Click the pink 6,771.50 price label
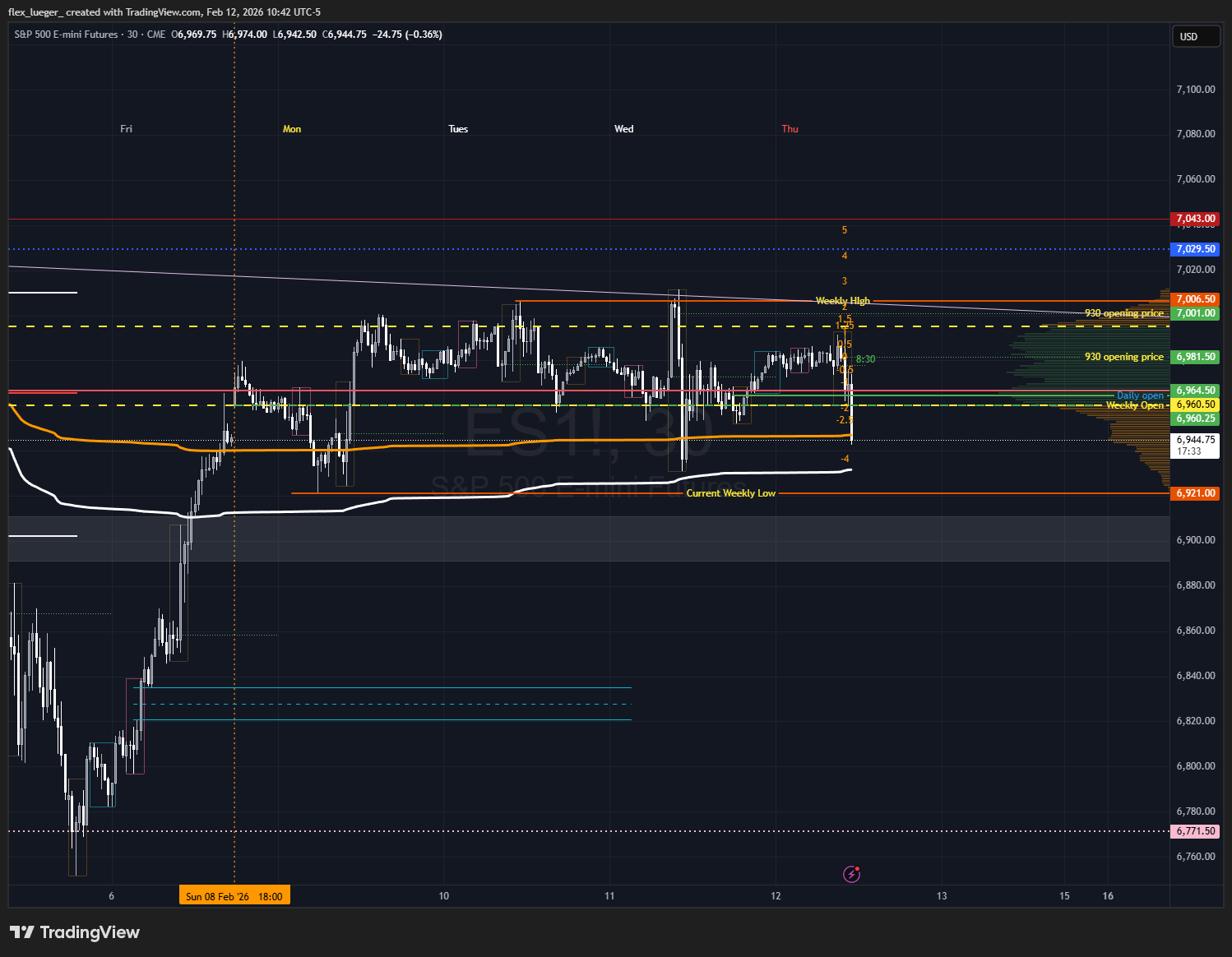The height and width of the screenshot is (957, 1232). click(x=1194, y=831)
